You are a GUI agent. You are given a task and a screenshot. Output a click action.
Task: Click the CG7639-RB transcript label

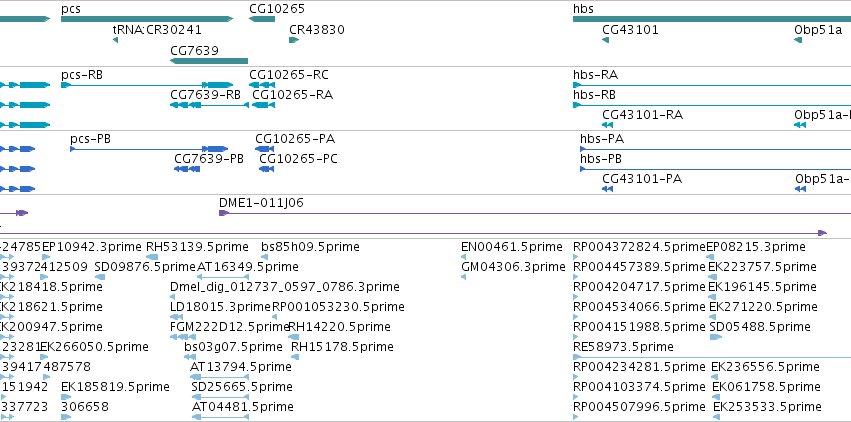click(x=206, y=95)
